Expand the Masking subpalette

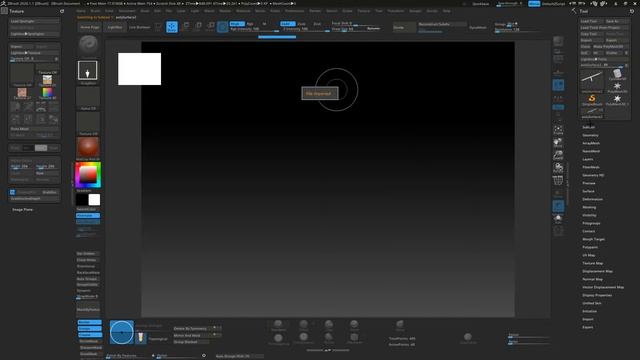point(589,207)
